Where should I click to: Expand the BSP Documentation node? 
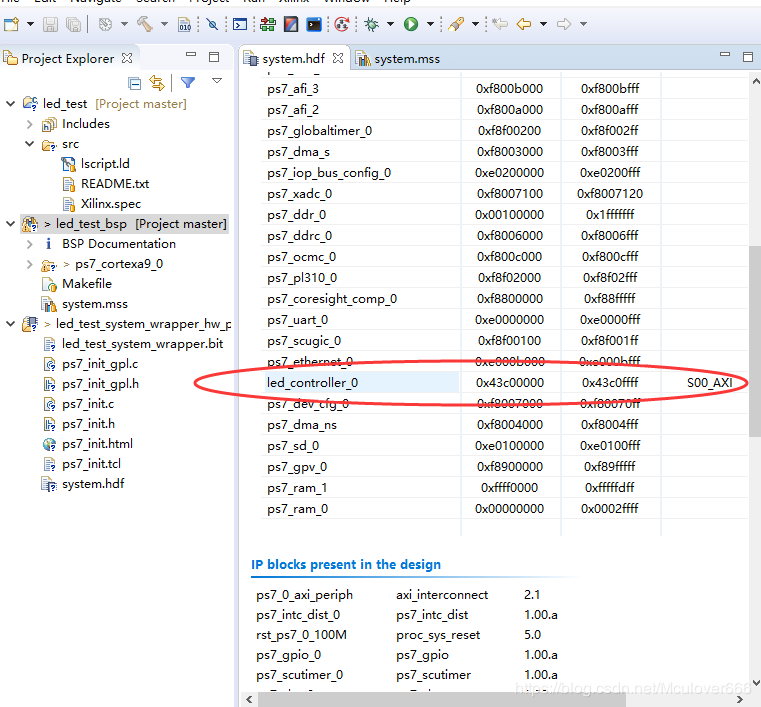tap(30, 244)
